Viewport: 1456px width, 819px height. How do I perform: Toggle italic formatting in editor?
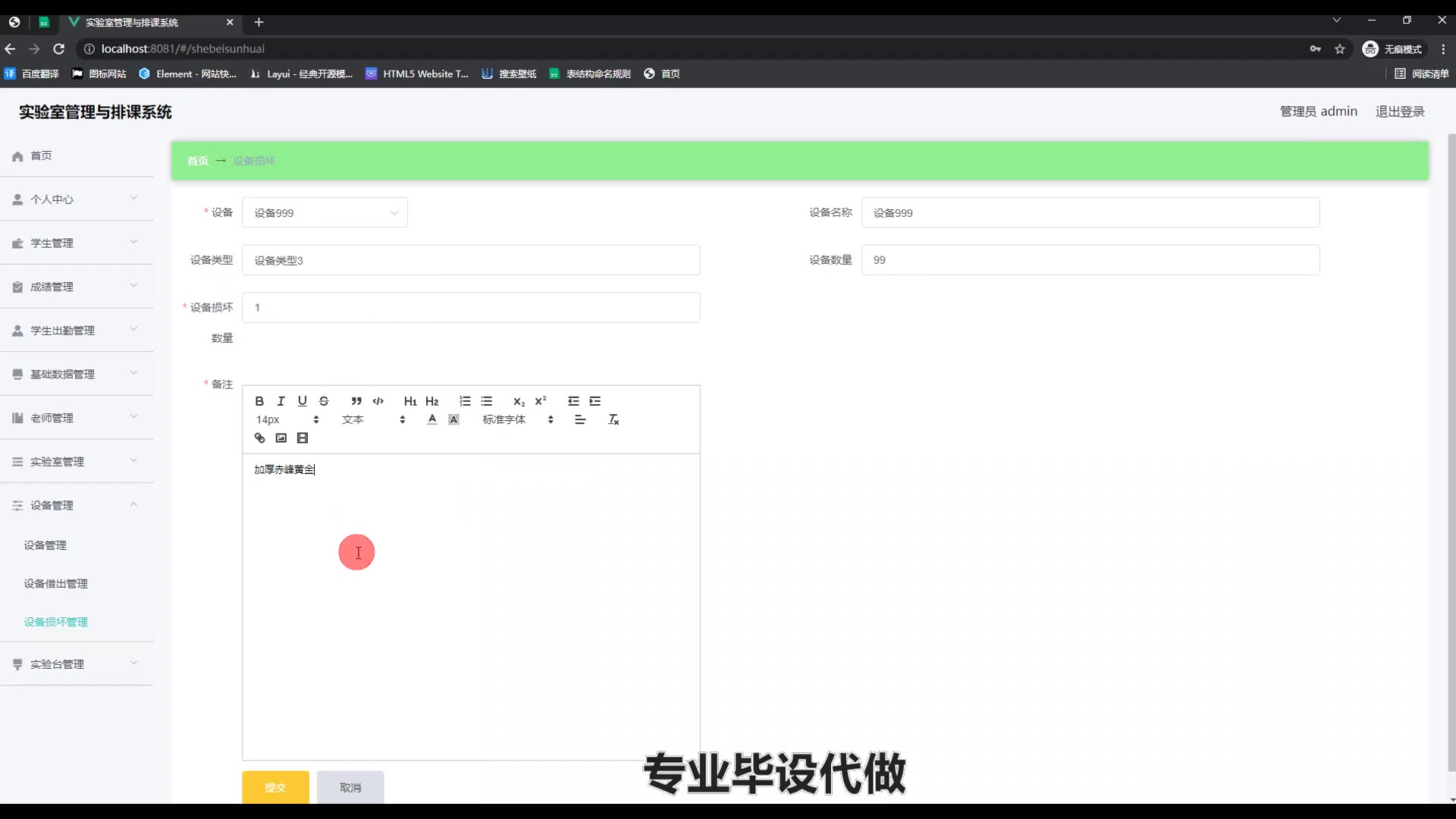point(281,401)
